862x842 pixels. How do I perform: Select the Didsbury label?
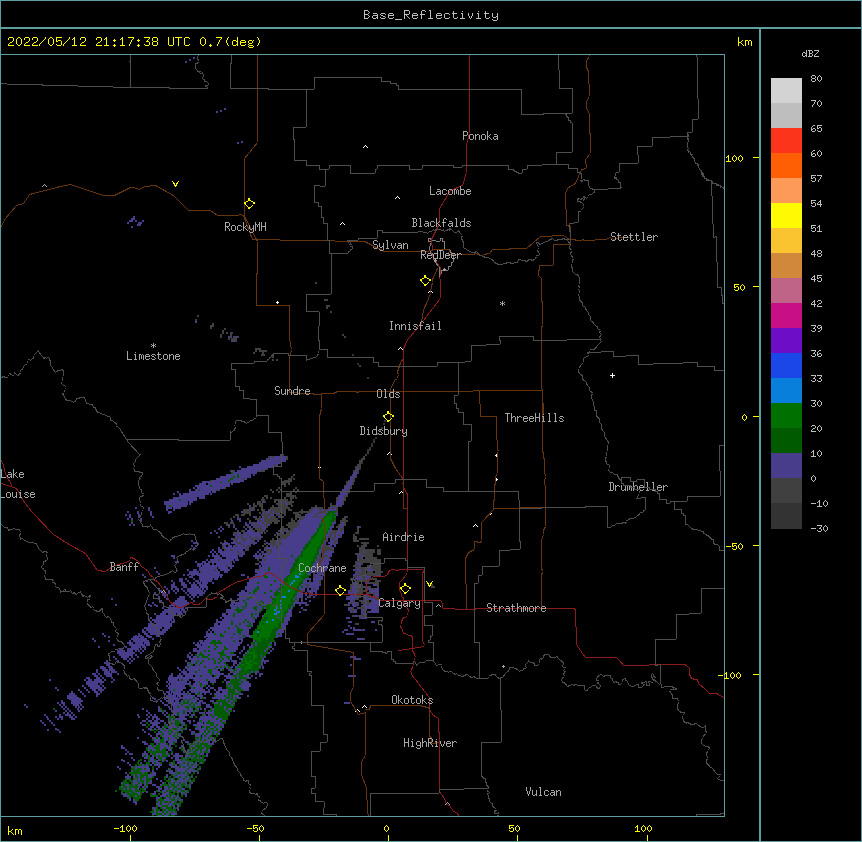coord(384,431)
